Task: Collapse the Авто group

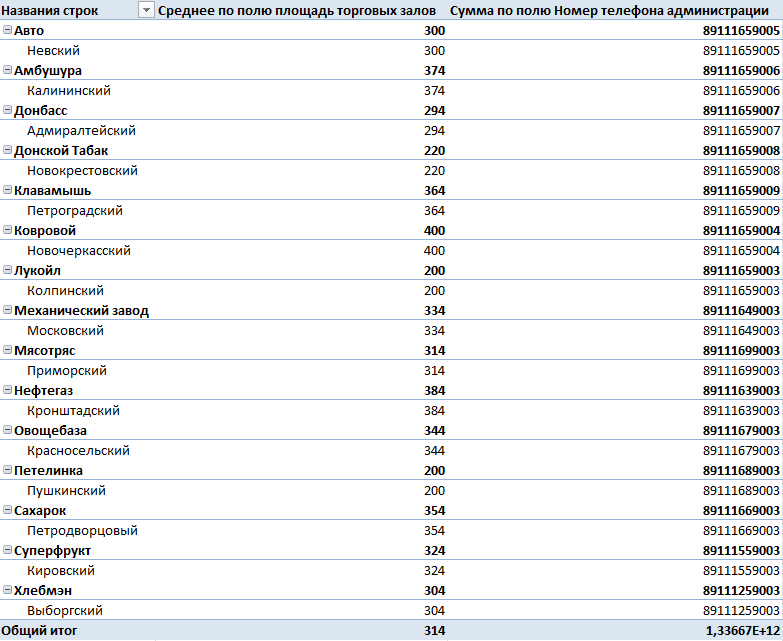Action: (7, 30)
